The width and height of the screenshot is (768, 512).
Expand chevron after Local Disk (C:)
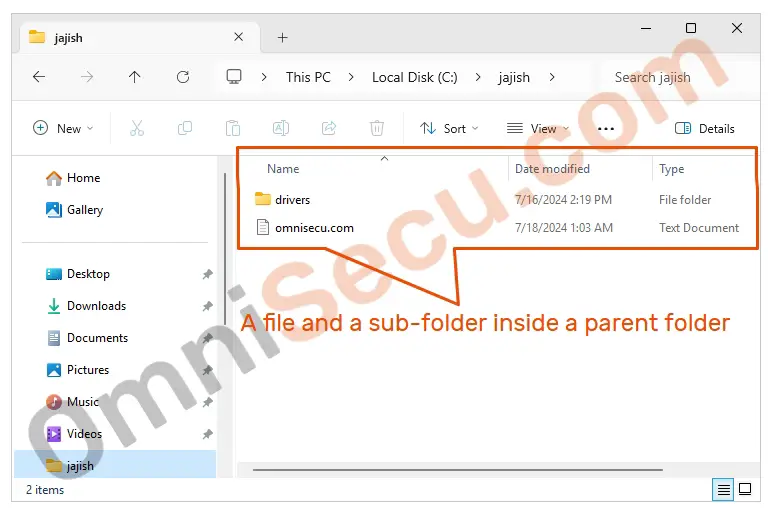click(x=478, y=77)
